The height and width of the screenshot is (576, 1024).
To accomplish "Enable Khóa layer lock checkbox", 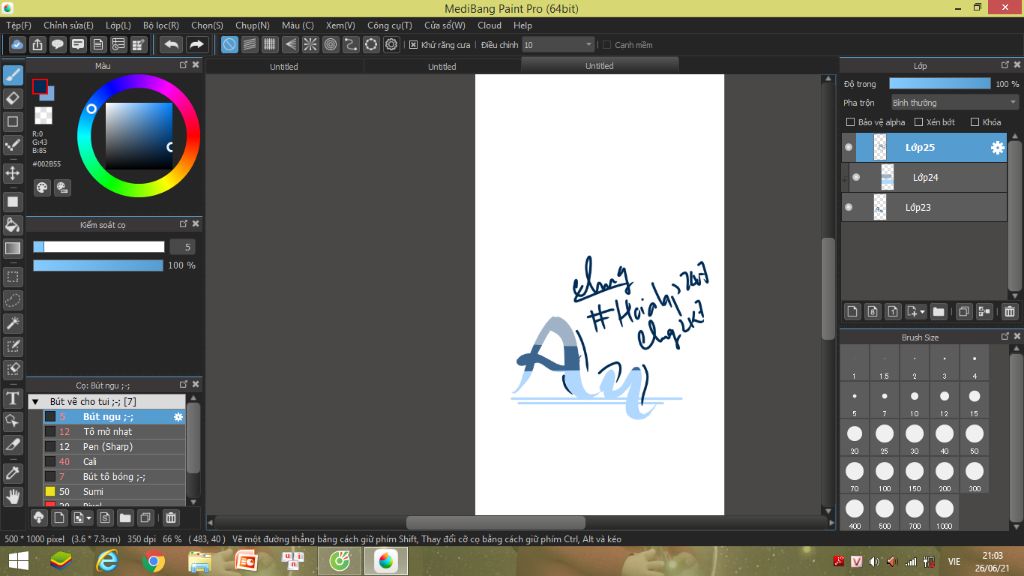I will click(x=975, y=122).
